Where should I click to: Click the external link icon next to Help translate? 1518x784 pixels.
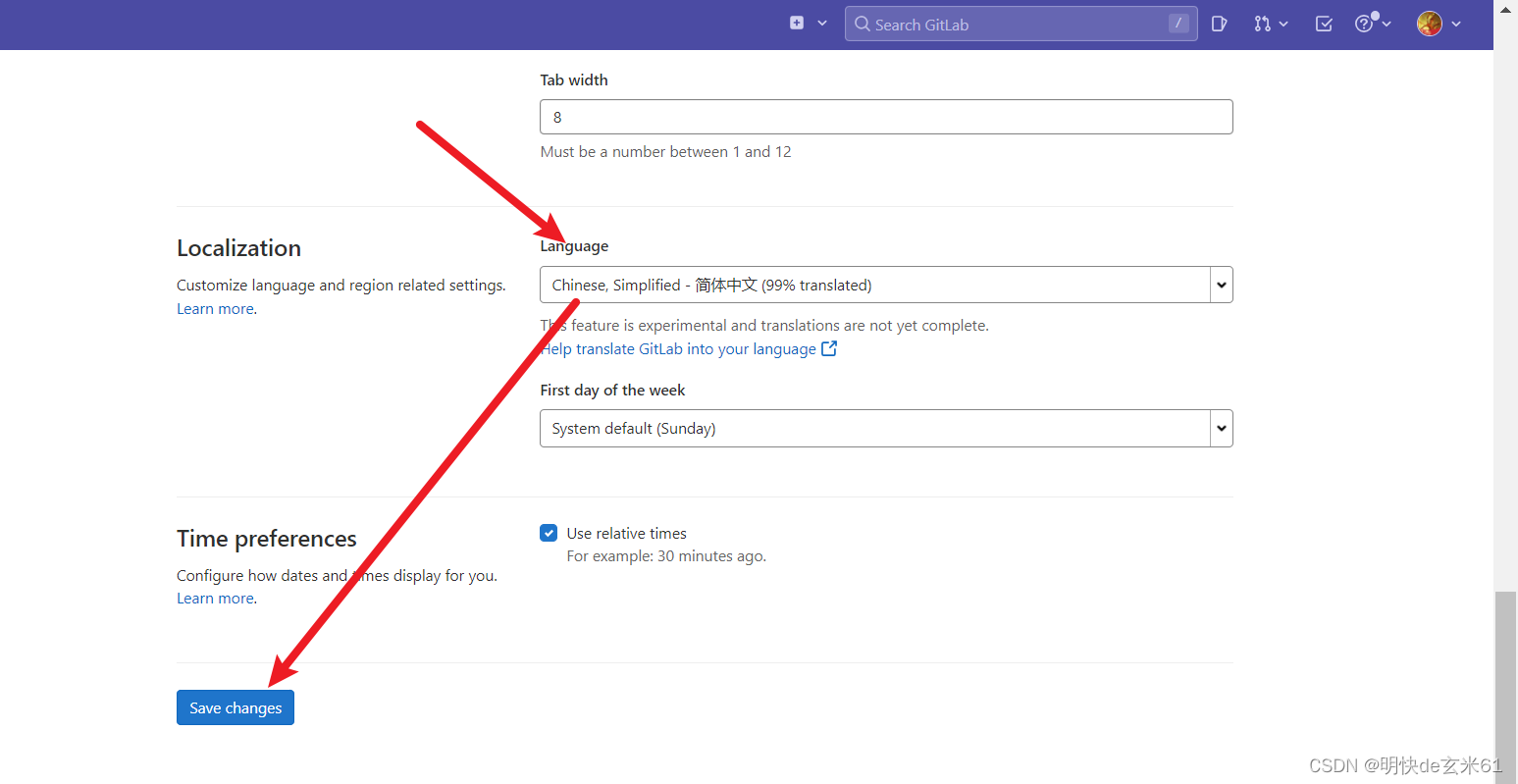[x=829, y=348]
